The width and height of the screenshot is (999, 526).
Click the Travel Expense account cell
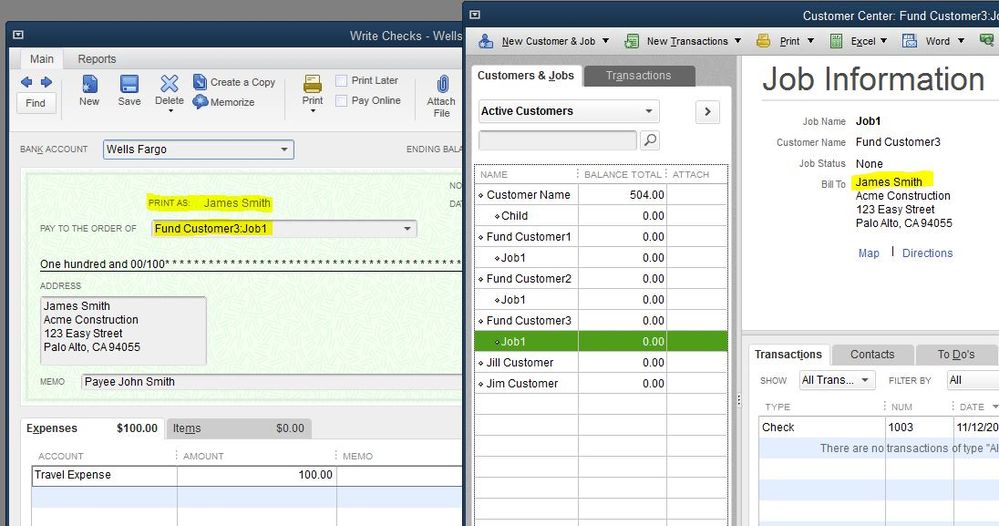point(104,475)
